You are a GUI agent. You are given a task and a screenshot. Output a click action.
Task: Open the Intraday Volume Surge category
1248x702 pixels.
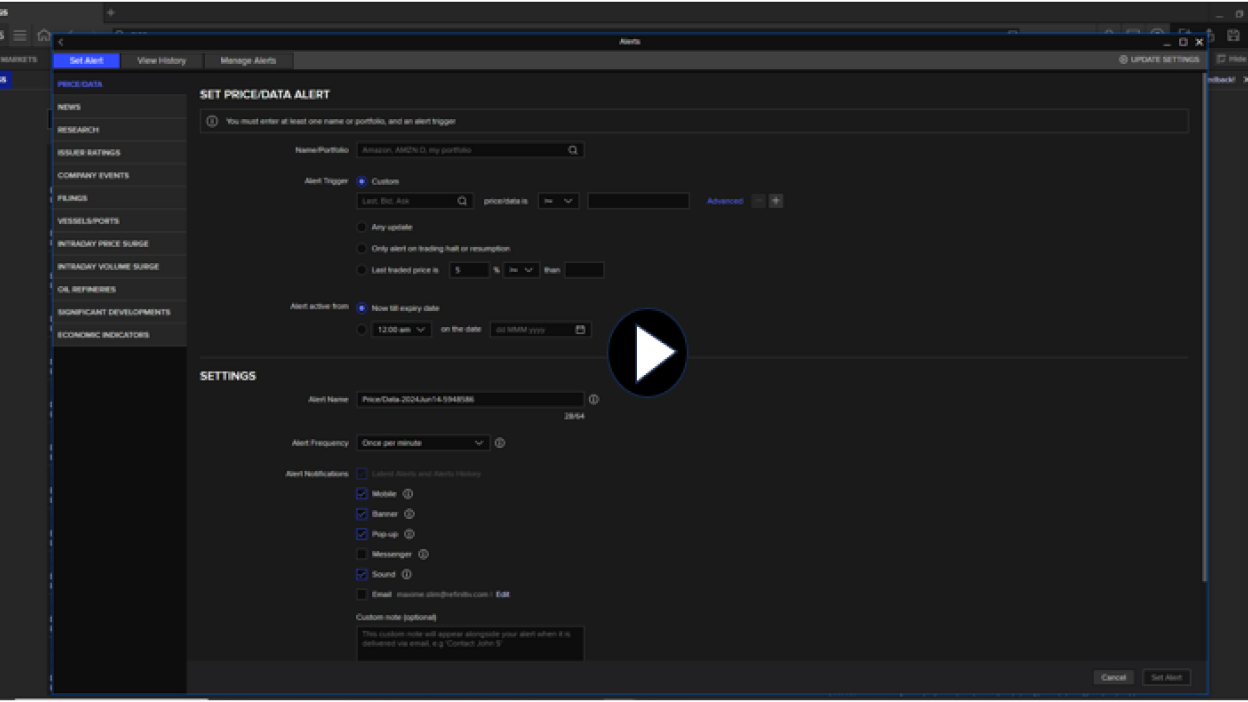[x=108, y=267]
